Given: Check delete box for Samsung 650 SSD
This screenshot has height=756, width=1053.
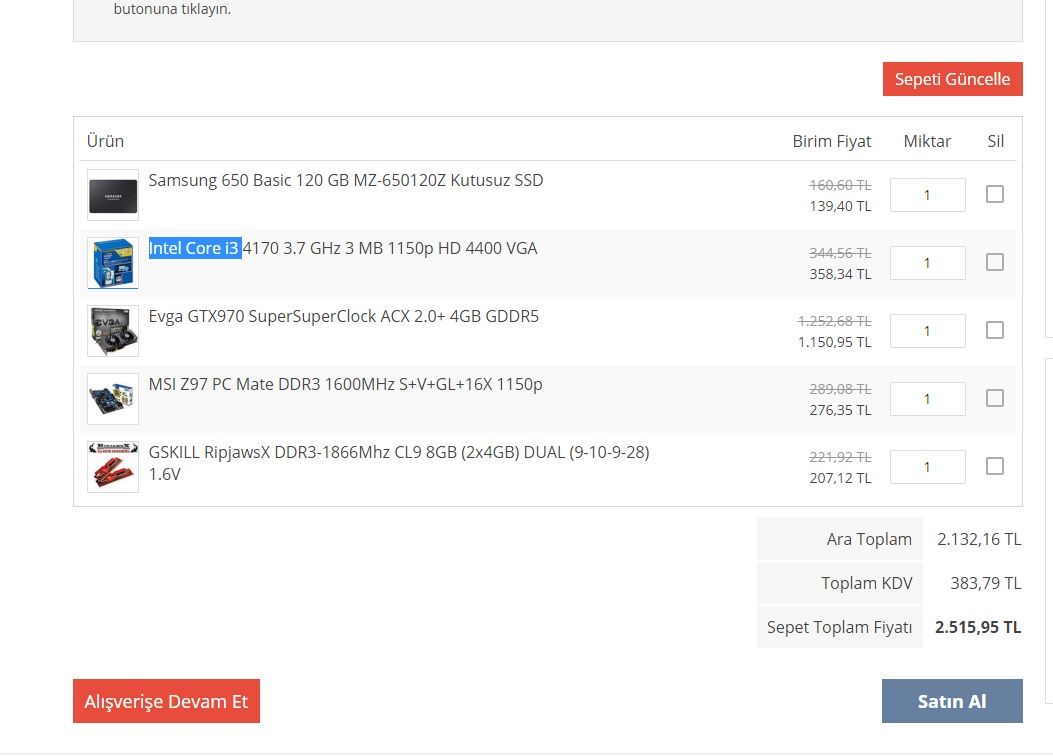Looking at the screenshot, I should (x=995, y=195).
